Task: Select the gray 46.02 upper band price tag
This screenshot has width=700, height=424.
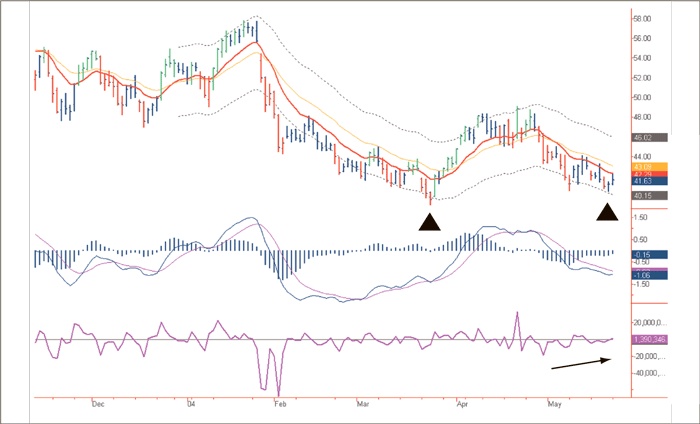Action: coord(649,138)
